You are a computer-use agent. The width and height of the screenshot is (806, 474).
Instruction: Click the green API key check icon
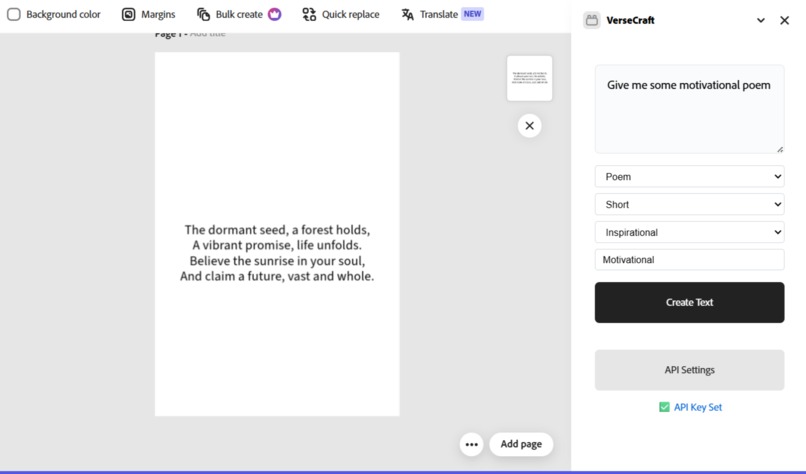tap(664, 407)
